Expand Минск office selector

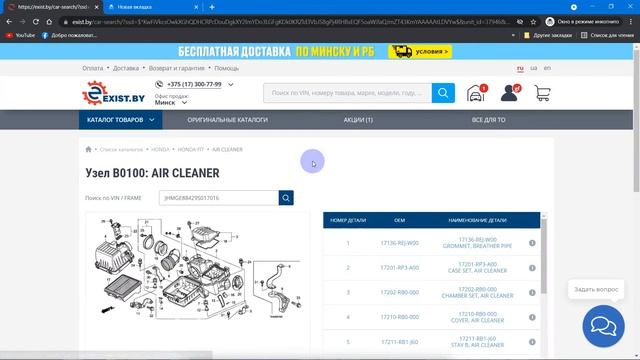[x=171, y=102]
